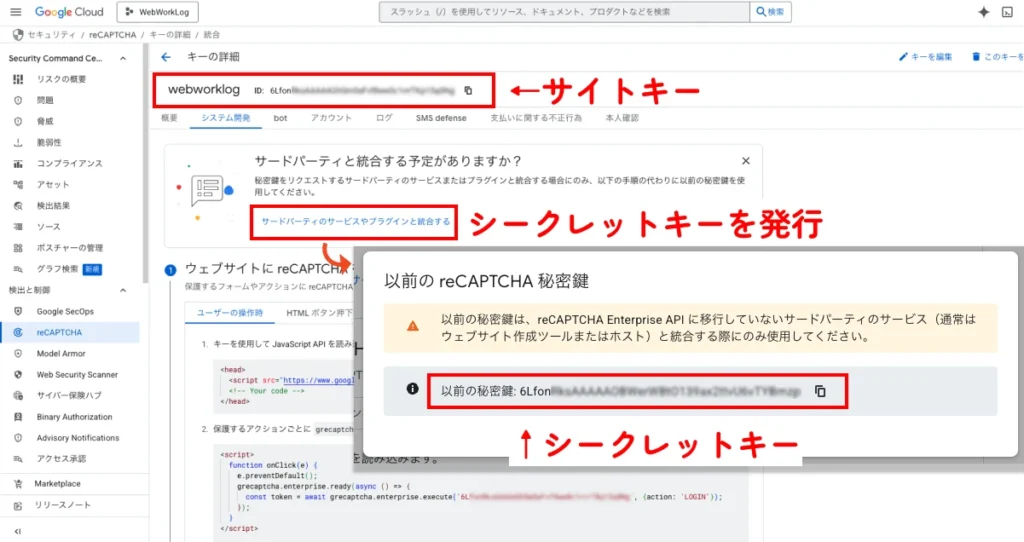Click the Gemini sparkle icon
This screenshot has height=542, width=1024.
click(983, 12)
